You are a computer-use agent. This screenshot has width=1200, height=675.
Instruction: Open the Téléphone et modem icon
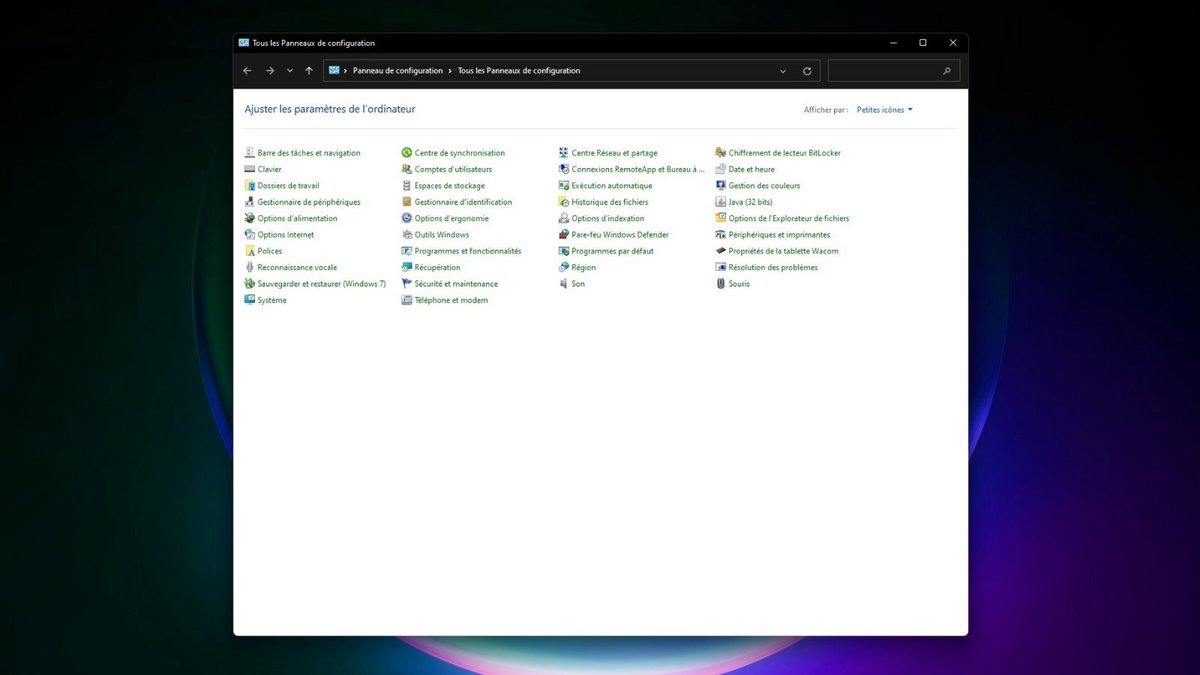[x=407, y=300]
